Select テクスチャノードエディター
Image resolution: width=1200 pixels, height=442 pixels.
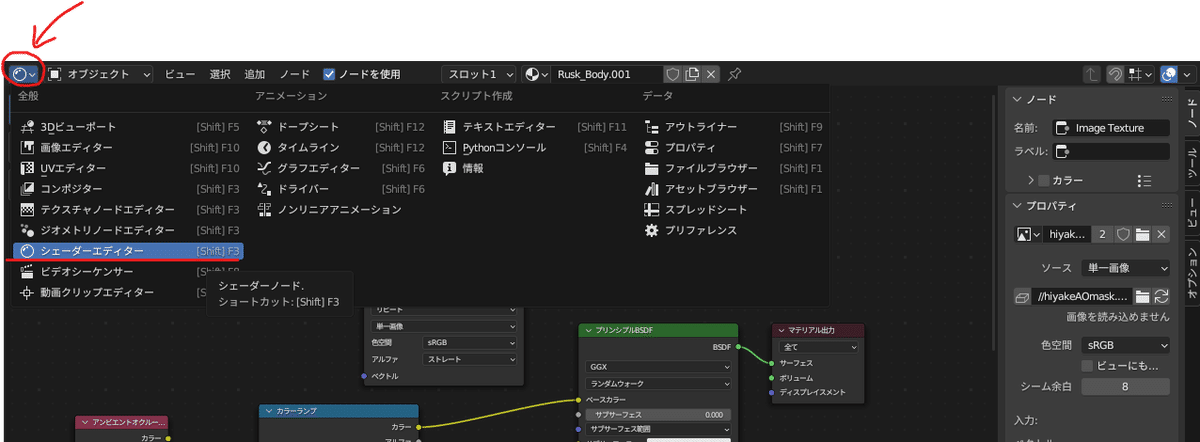point(128,209)
